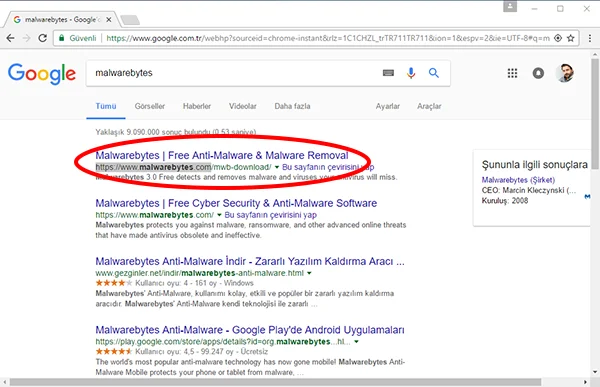Go back with the browser back arrow
Viewport: 600px width, 387px height.
10,38
